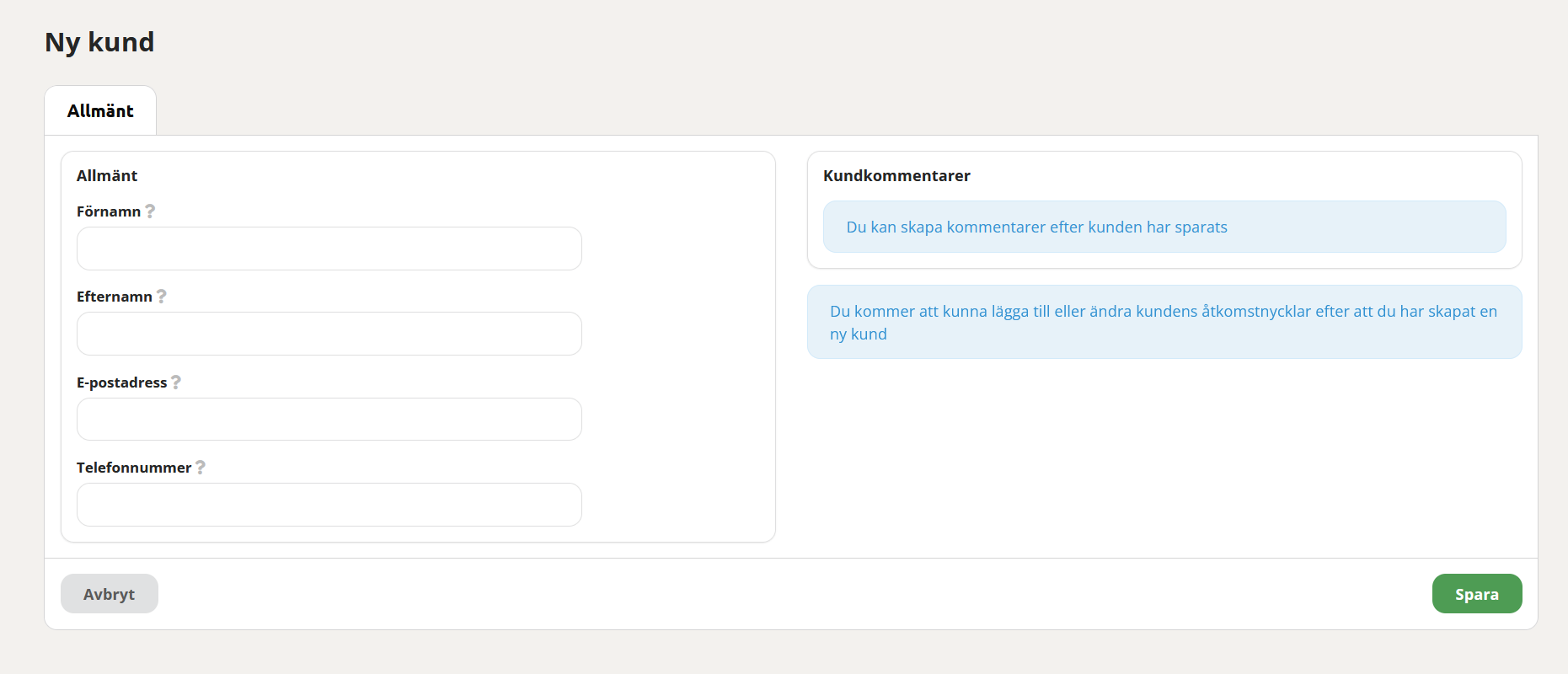Click the Ny kund page heading
Viewport: 1568px width, 674px height.
pyautogui.click(x=99, y=42)
